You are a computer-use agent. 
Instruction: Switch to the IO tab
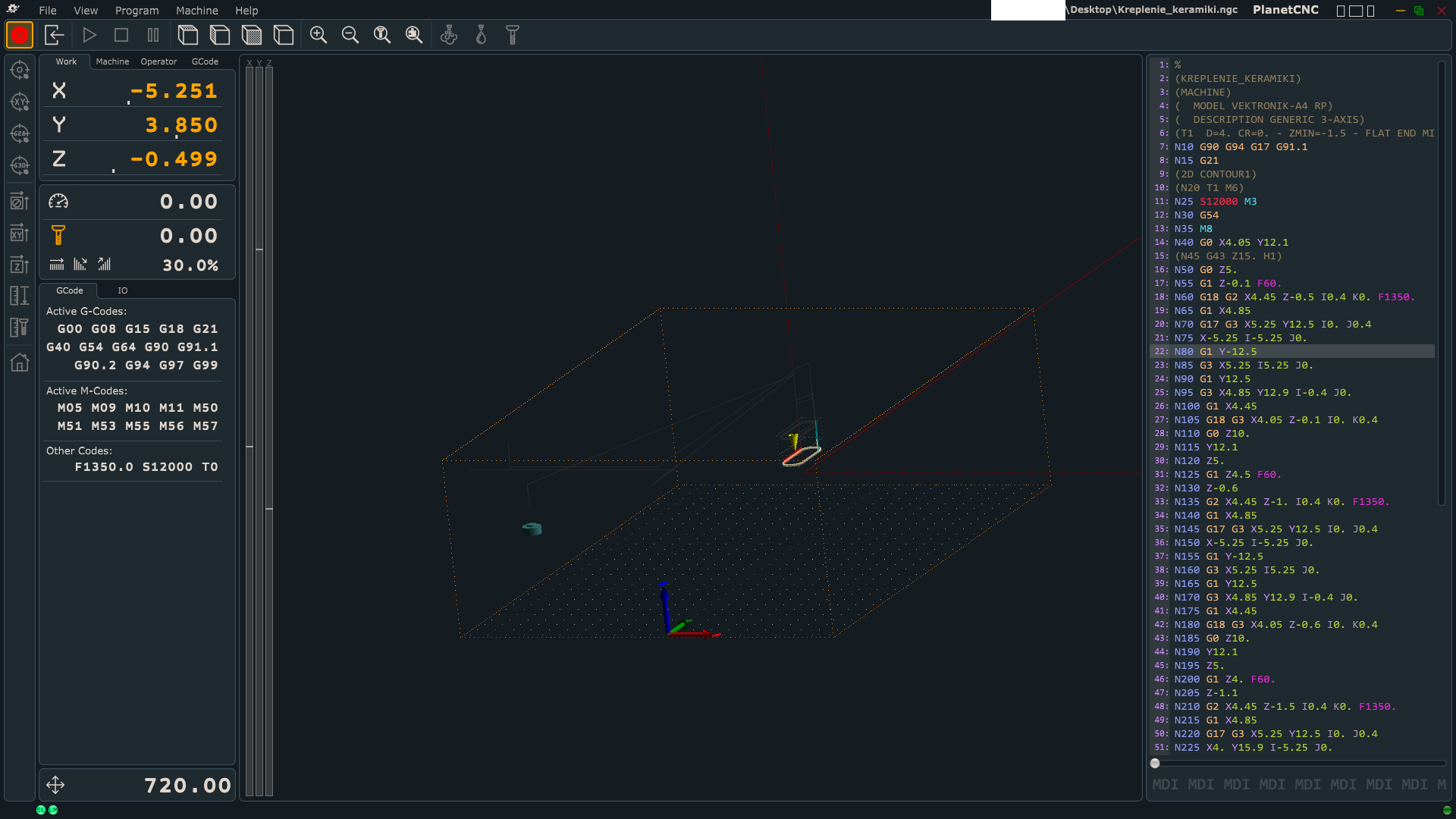point(122,290)
